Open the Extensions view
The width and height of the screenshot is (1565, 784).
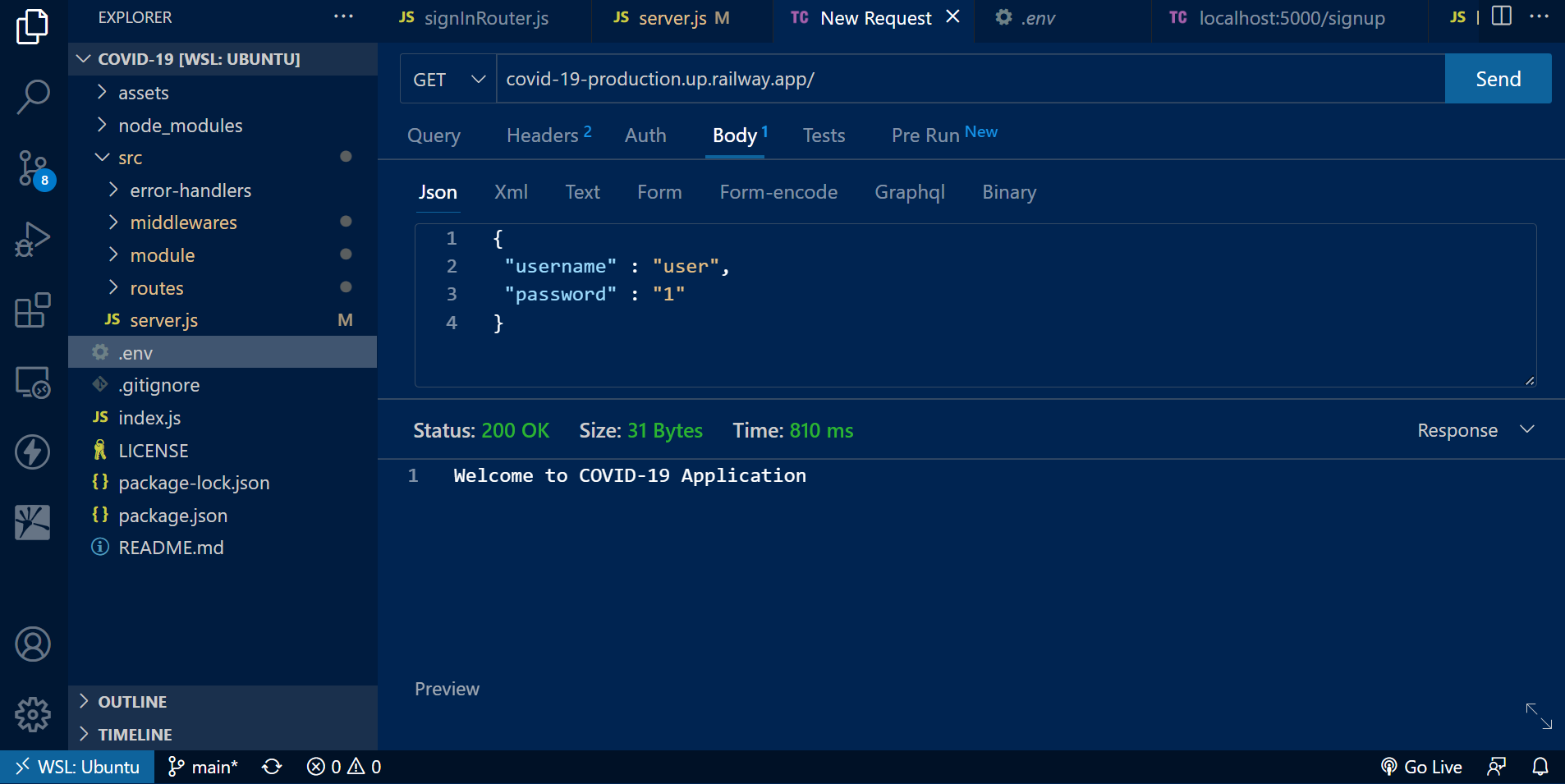coord(33,310)
